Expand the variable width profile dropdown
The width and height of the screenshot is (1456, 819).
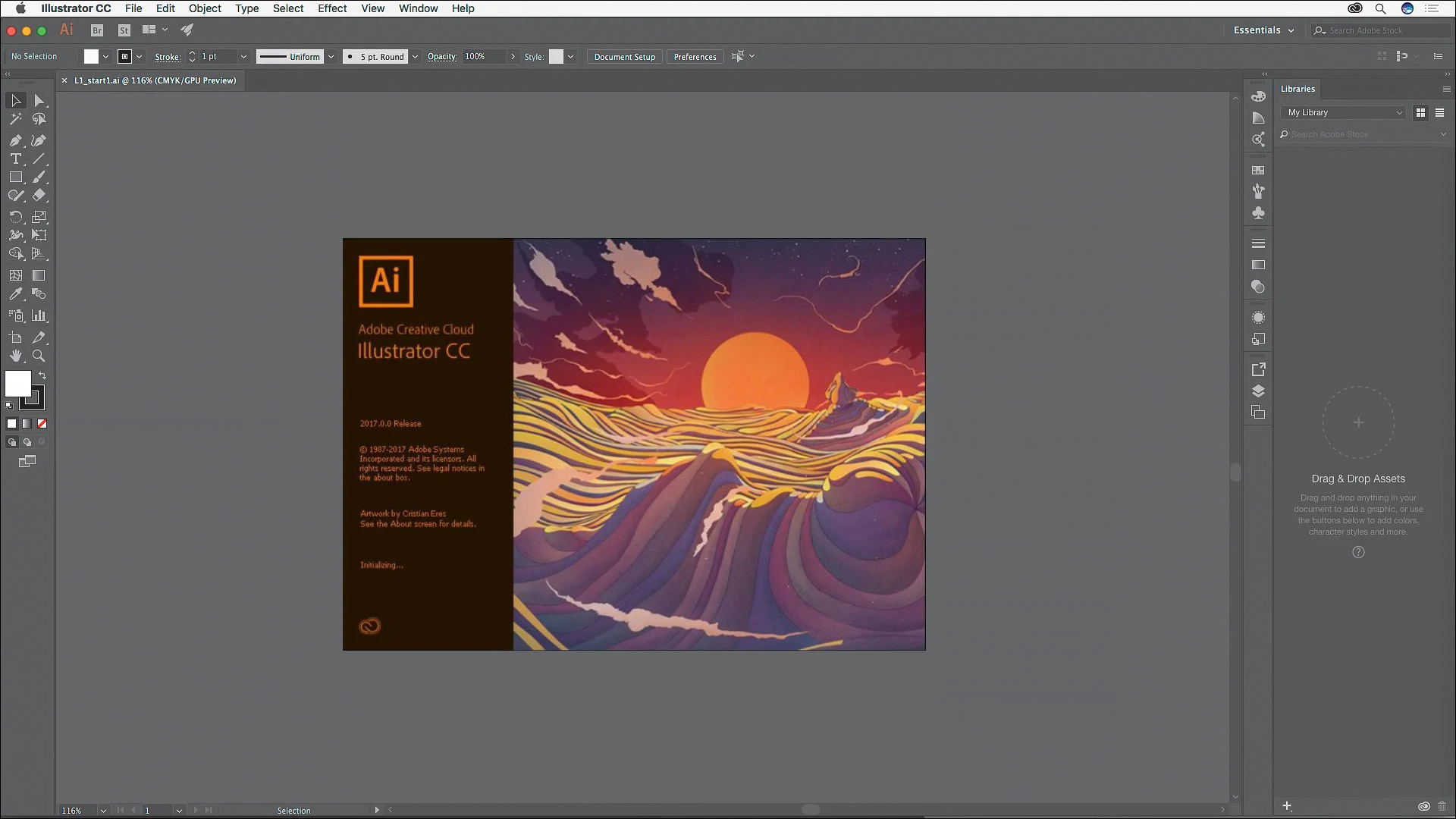pyautogui.click(x=331, y=56)
